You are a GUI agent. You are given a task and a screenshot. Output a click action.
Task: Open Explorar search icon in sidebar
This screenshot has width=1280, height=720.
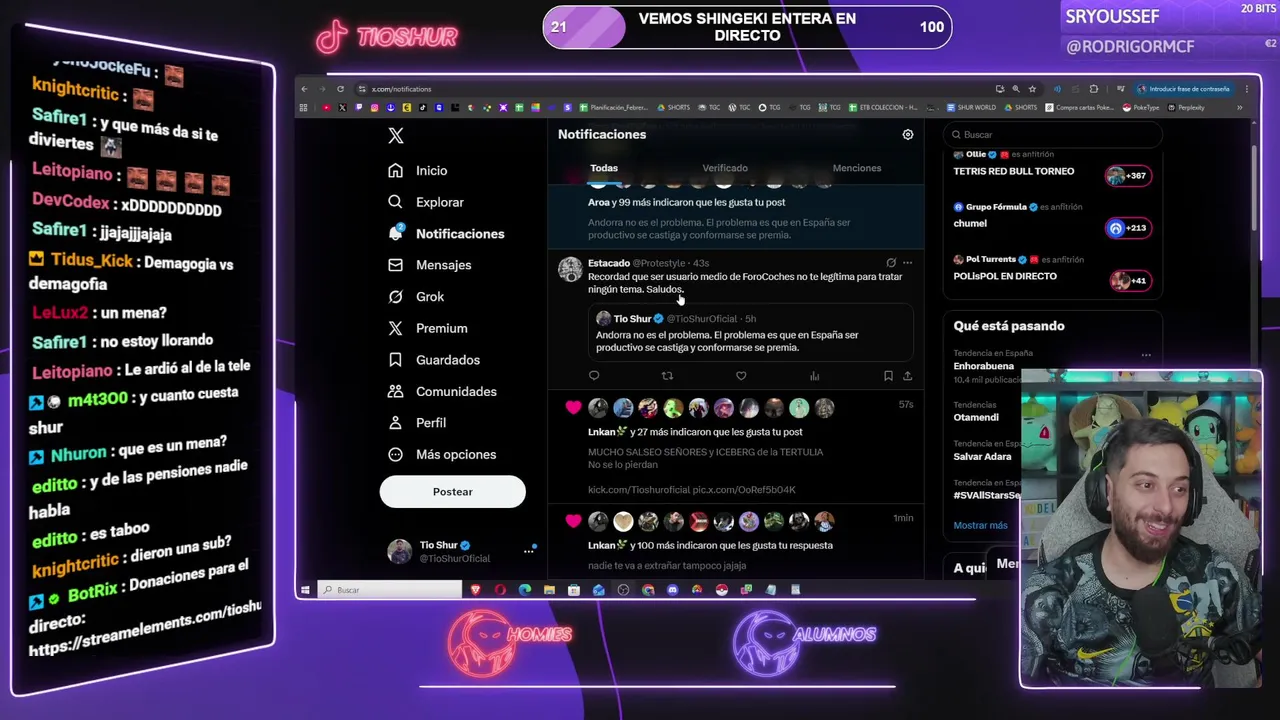pyautogui.click(x=396, y=202)
